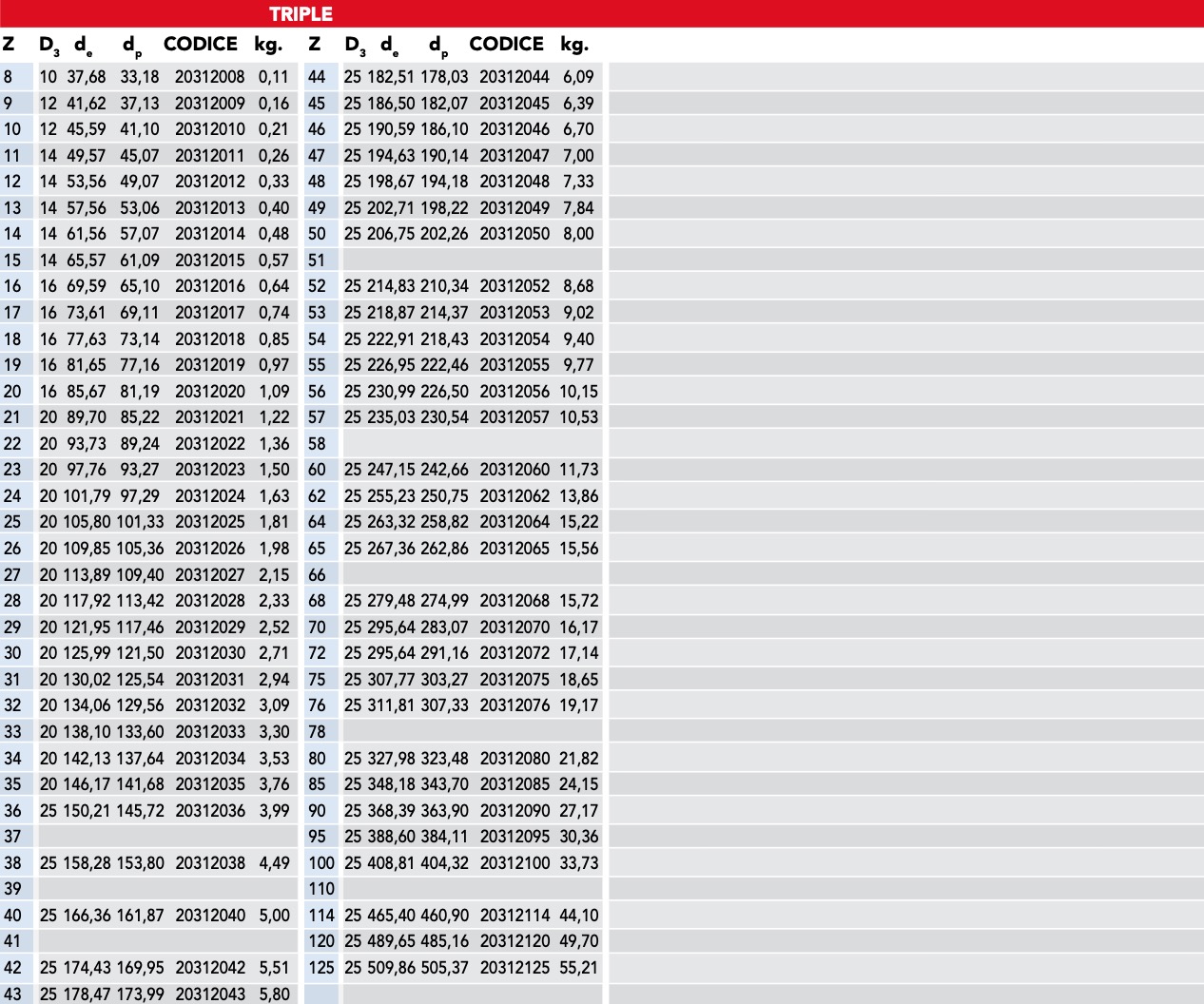Select product code 20312100
1204x1004 pixels.
click(515, 863)
